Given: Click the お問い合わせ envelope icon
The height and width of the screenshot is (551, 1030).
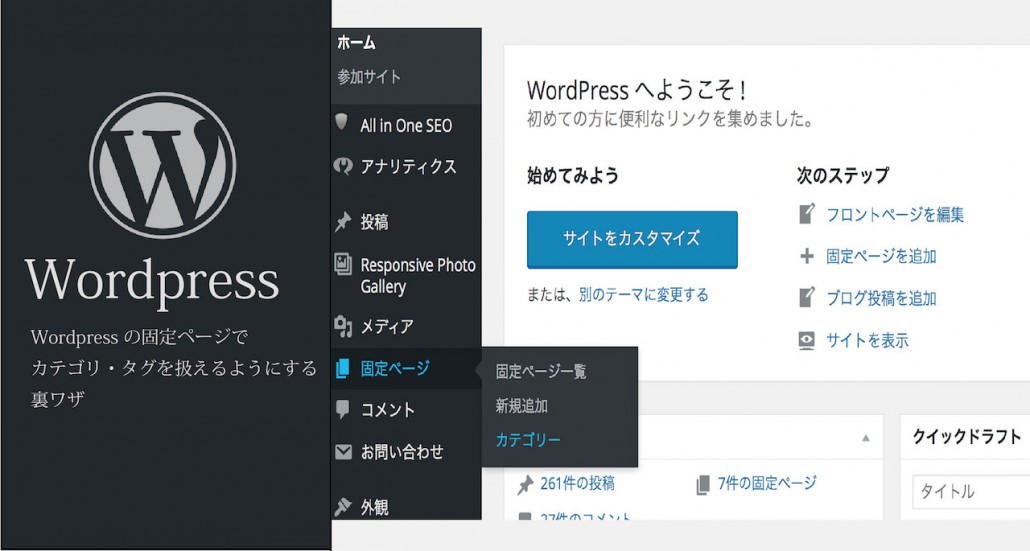Looking at the screenshot, I should coord(343,452).
